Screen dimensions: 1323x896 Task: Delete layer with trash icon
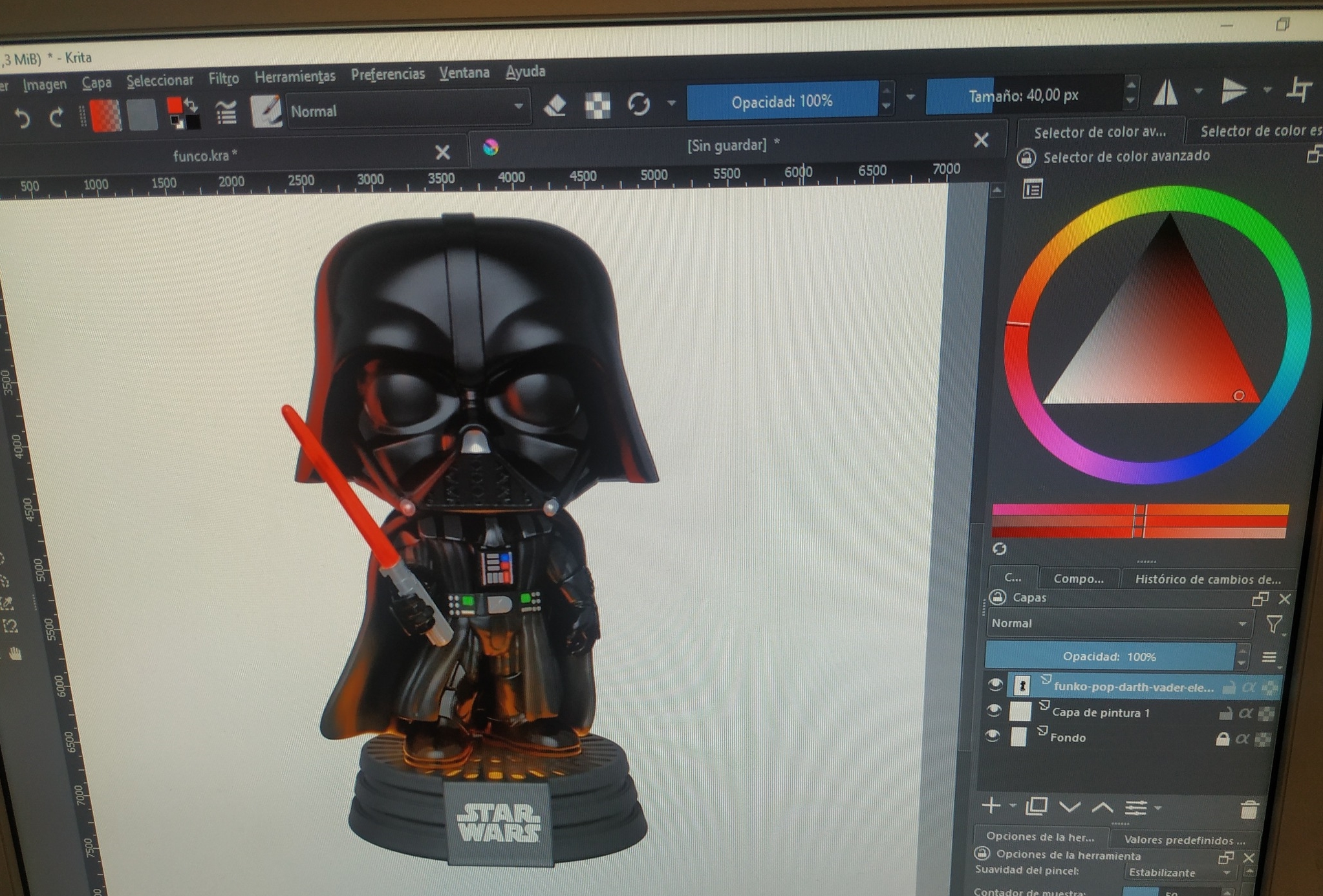(1249, 809)
